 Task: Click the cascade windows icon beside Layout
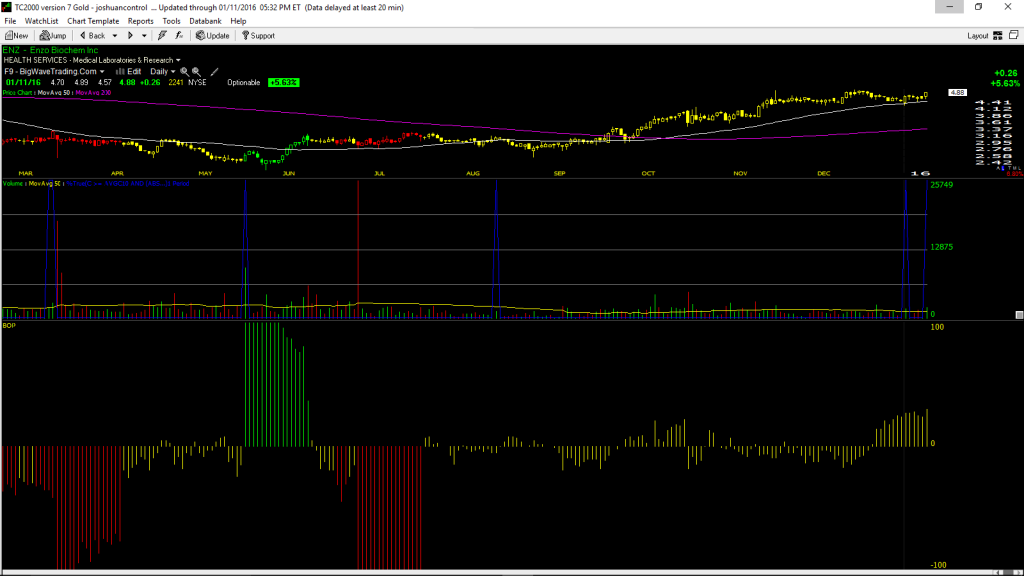tap(1014, 35)
